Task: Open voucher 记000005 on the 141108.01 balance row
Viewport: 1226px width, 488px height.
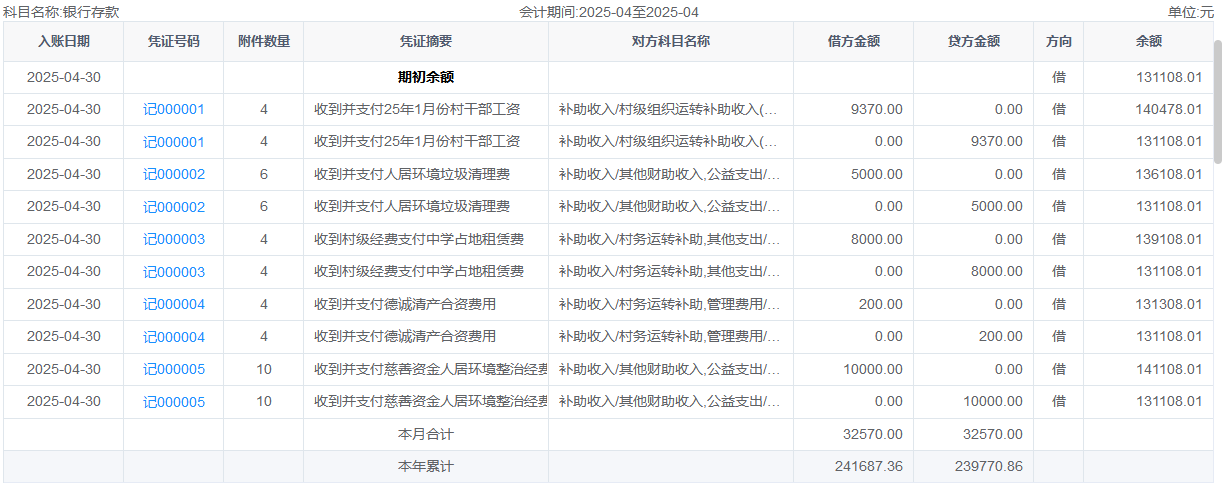Action: [174, 369]
